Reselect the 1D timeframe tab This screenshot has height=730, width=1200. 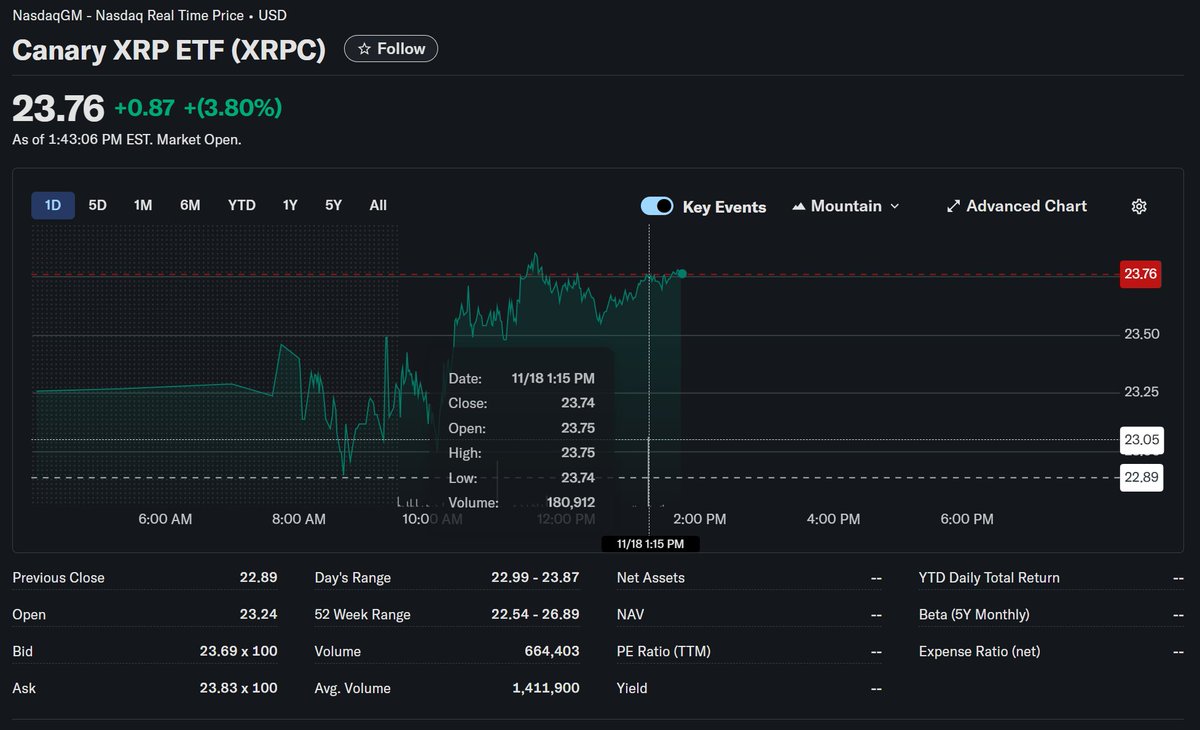point(52,204)
